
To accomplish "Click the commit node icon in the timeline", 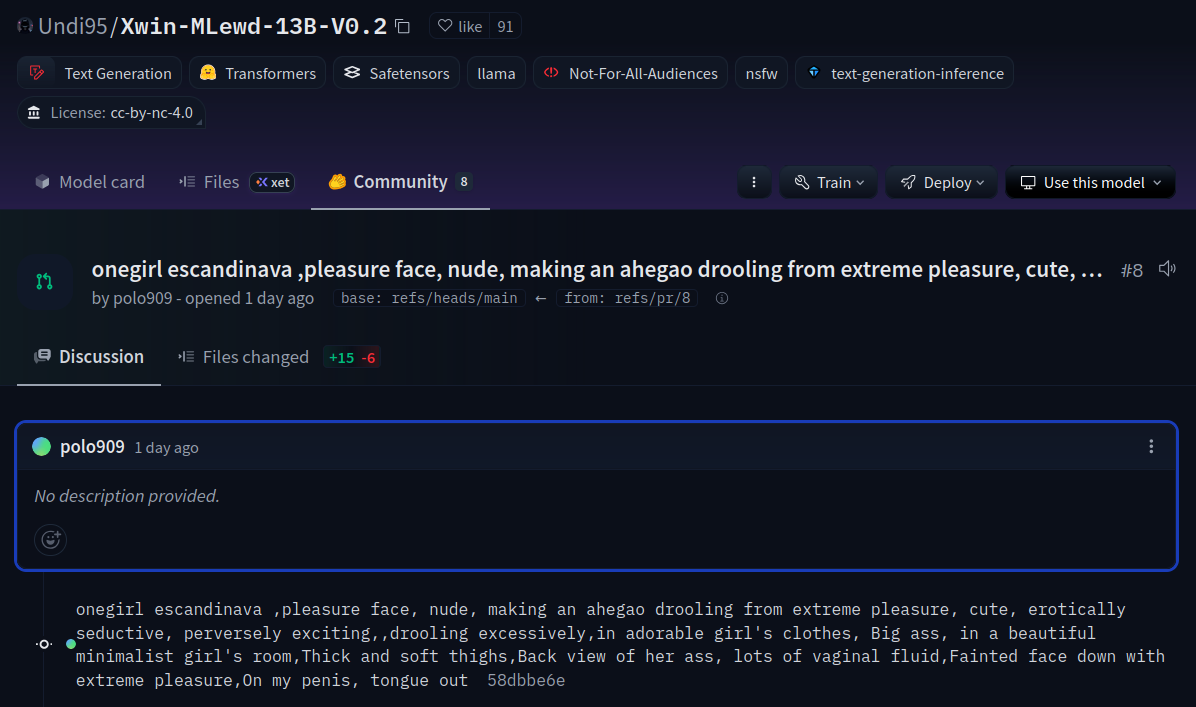I will tap(44, 644).
